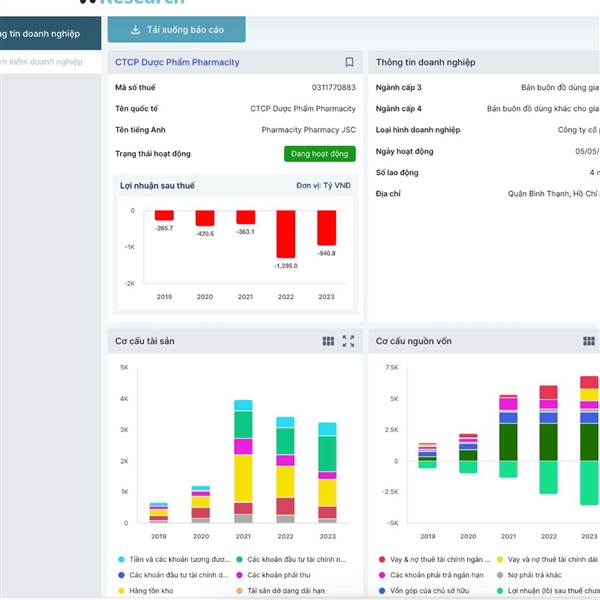600x600 pixels.
Task: Toggle legend Tiền và các khoản tương đương
Action: pyautogui.click(x=174, y=559)
